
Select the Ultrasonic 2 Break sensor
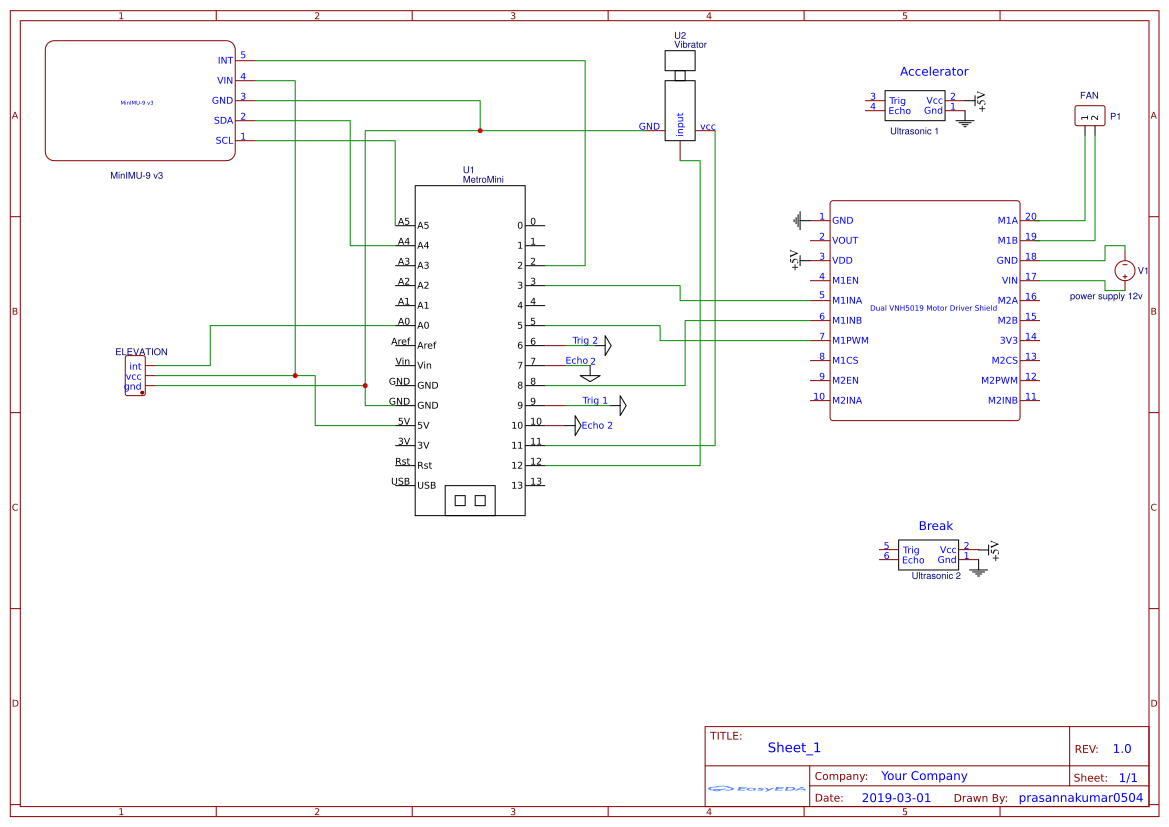click(x=928, y=554)
